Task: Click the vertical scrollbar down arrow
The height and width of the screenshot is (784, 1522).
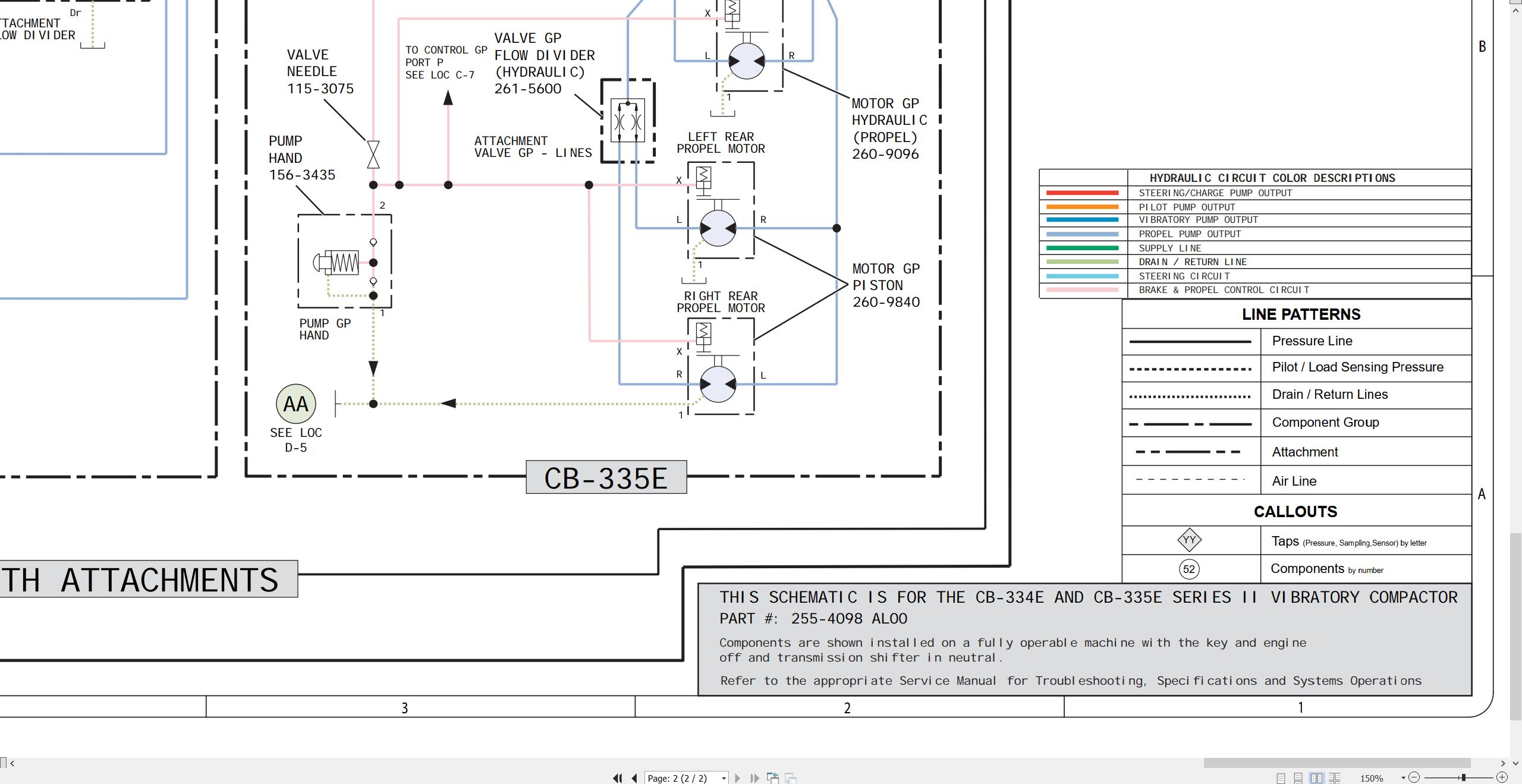Action: (1515, 763)
